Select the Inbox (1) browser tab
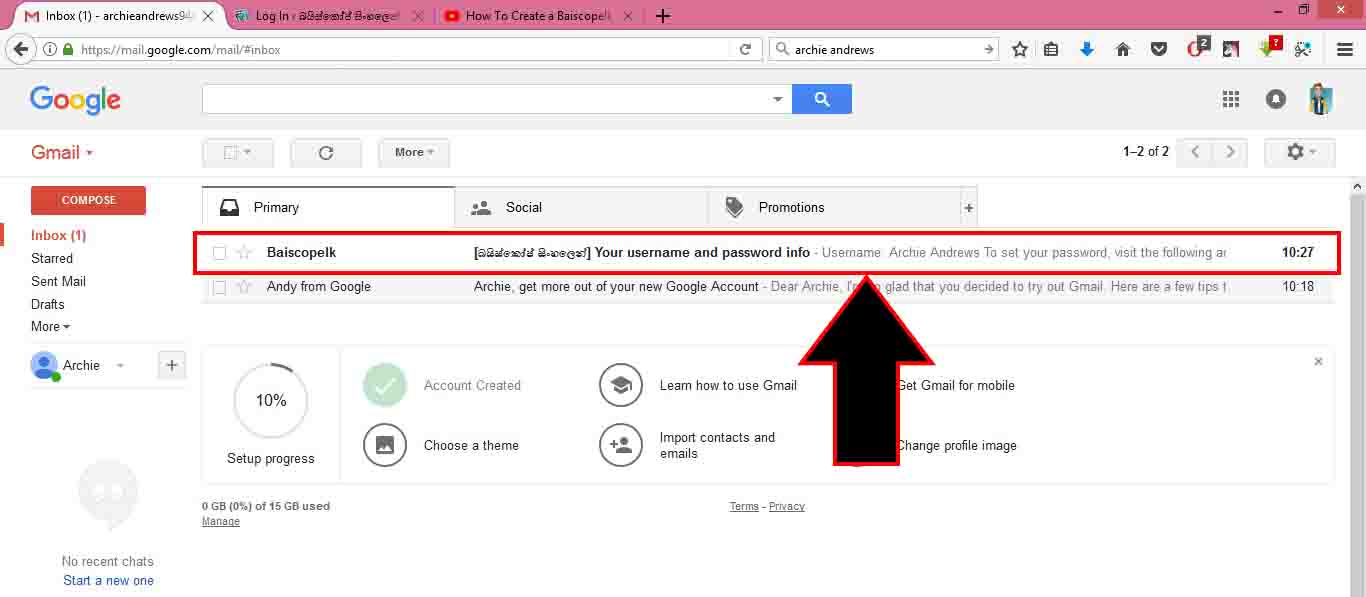Screen dimensions: 1366x597 click(120, 16)
